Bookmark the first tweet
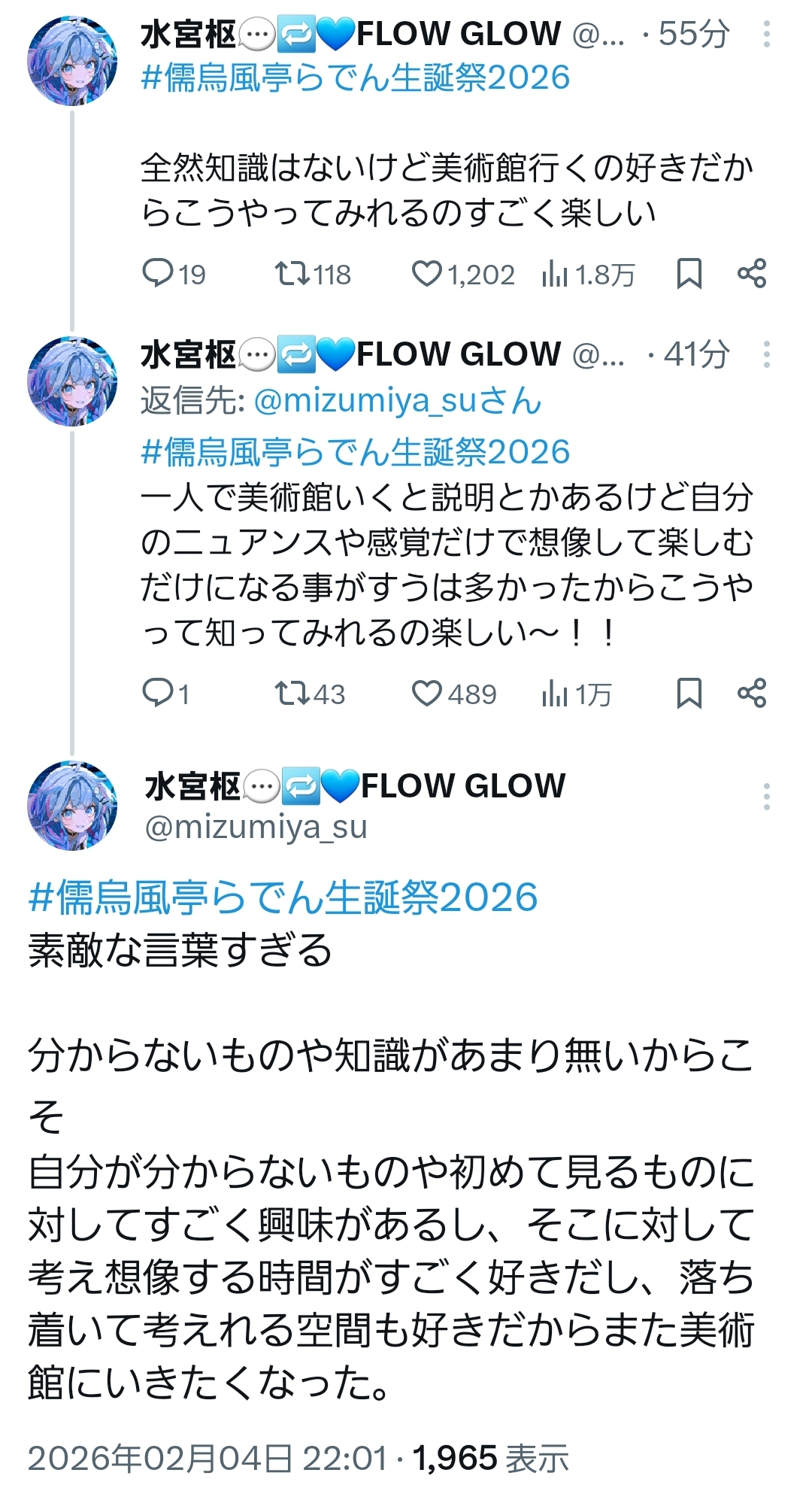The height and width of the screenshot is (1494, 812). click(689, 274)
